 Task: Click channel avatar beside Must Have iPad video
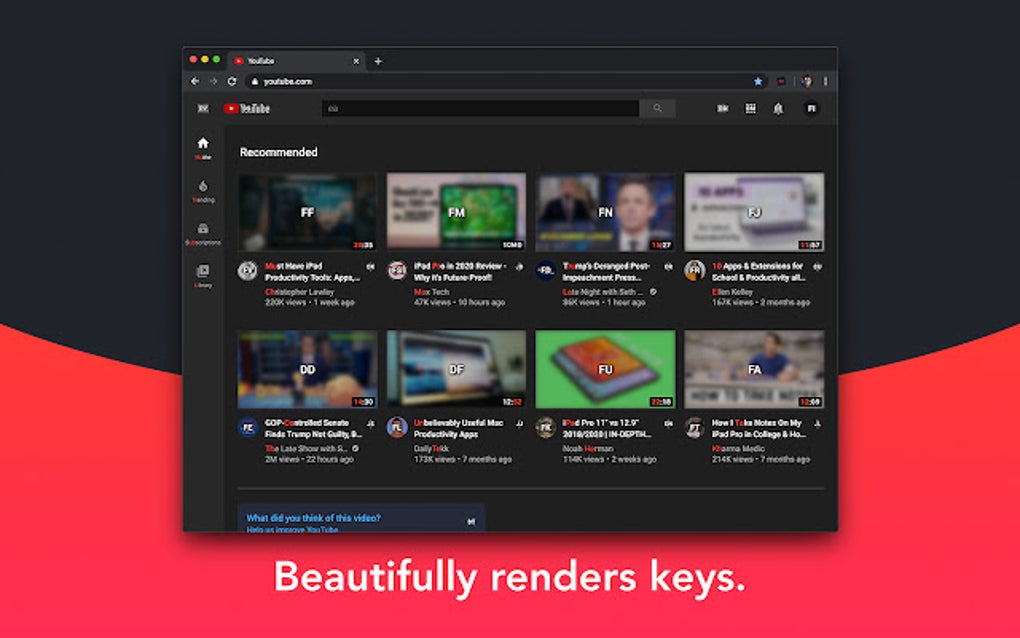click(247, 271)
